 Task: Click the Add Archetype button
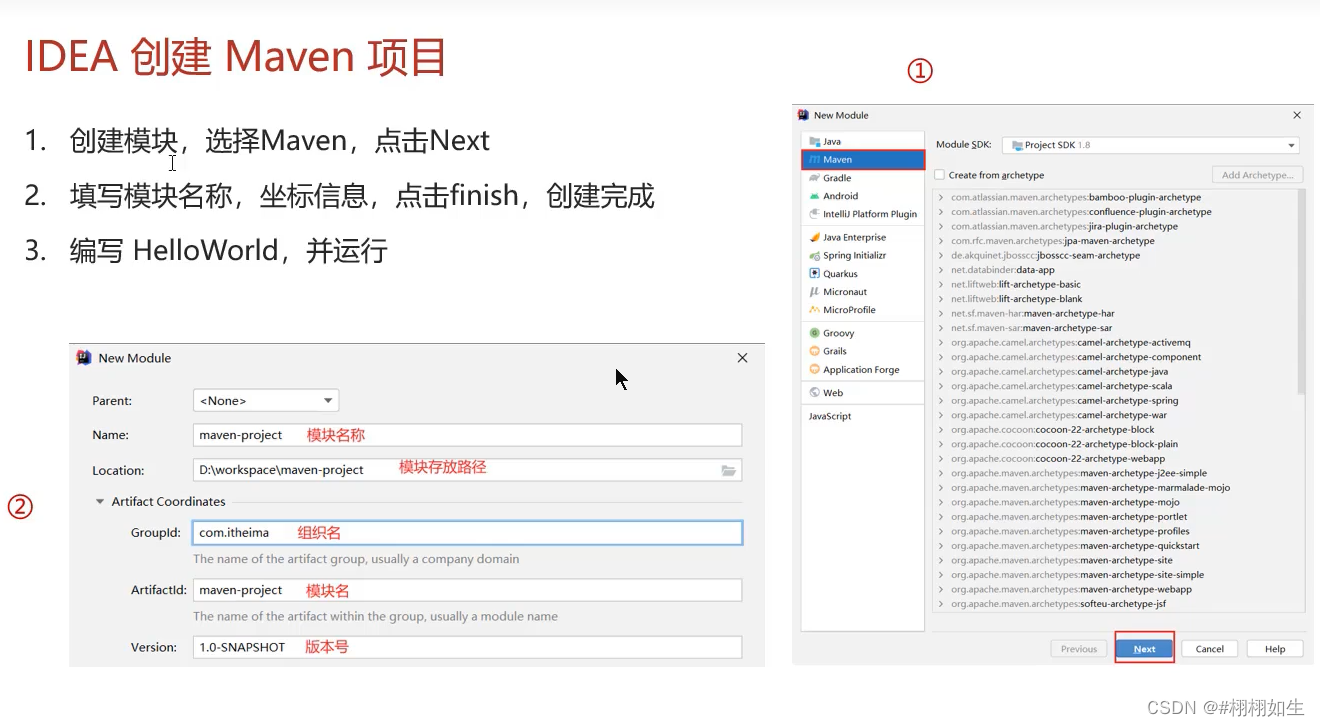point(1258,175)
